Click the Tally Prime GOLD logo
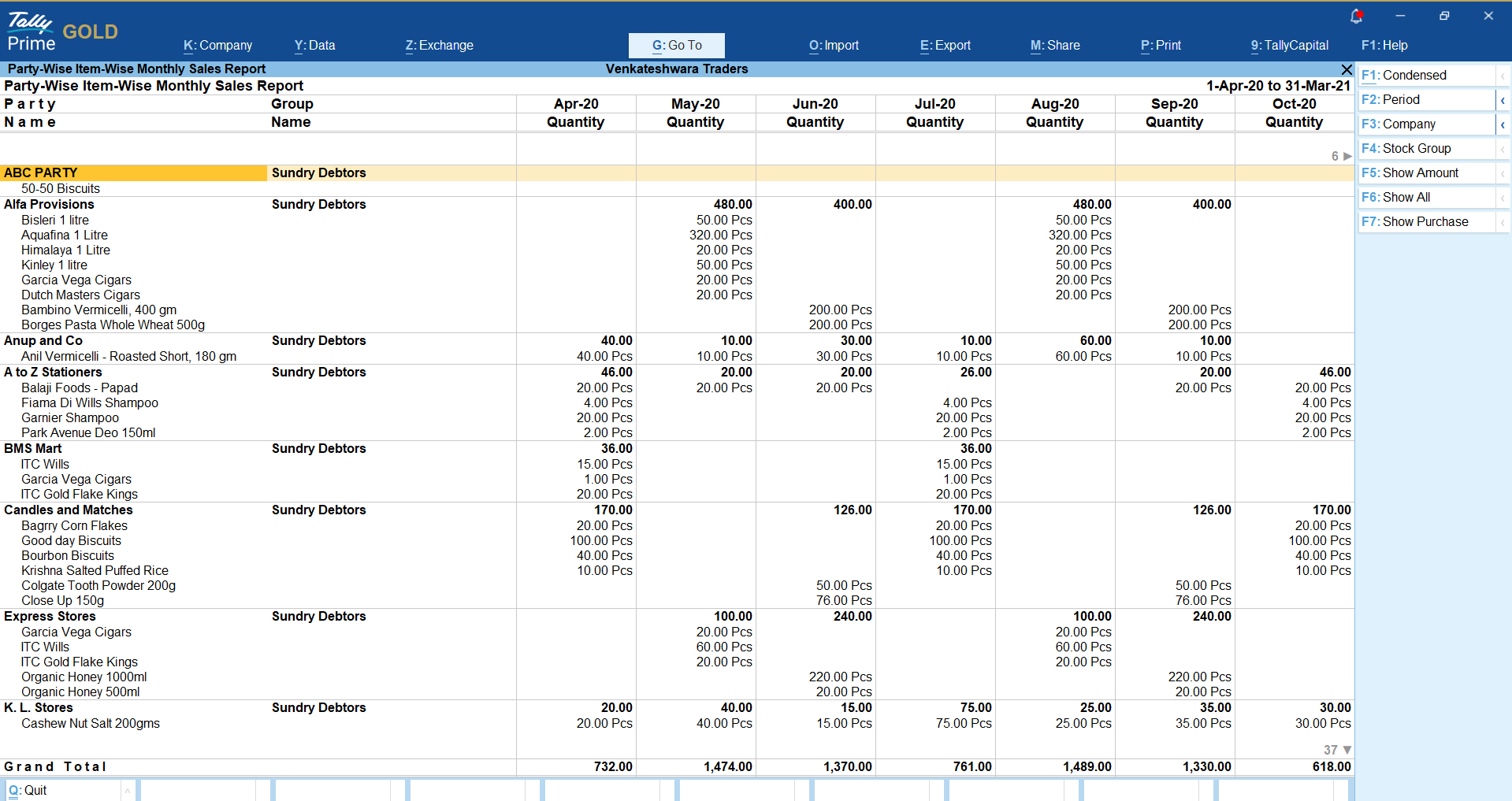The width and height of the screenshot is (1512, 801). pyautogui.click(x=62, y=32)
